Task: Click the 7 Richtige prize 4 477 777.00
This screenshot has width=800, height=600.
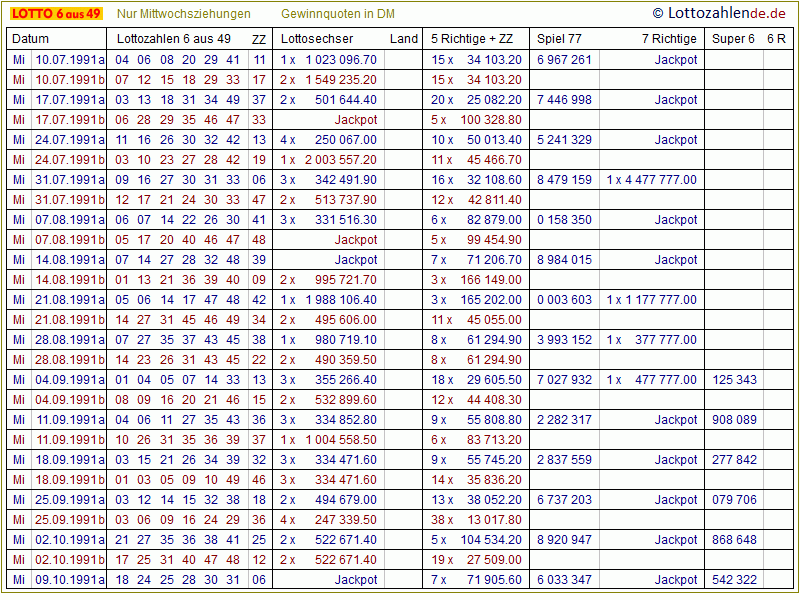Action: click(x=660, y=179)
